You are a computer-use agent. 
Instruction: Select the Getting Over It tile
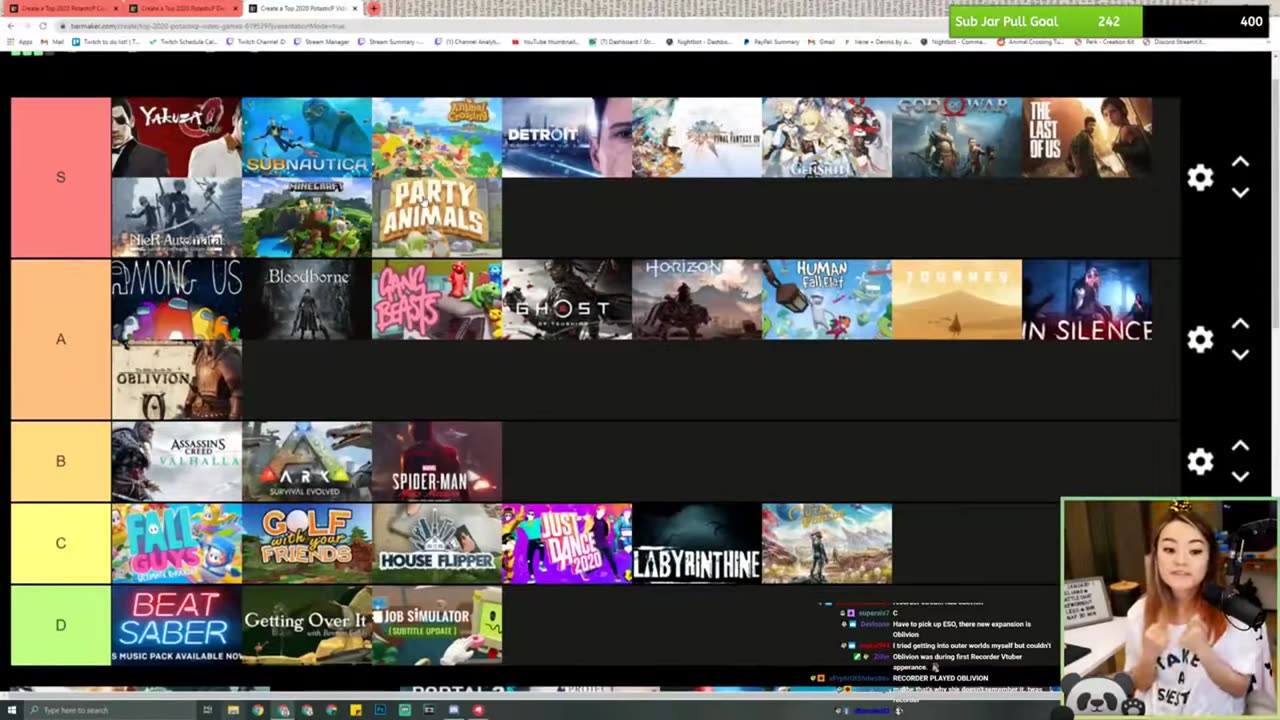[307, 625]
